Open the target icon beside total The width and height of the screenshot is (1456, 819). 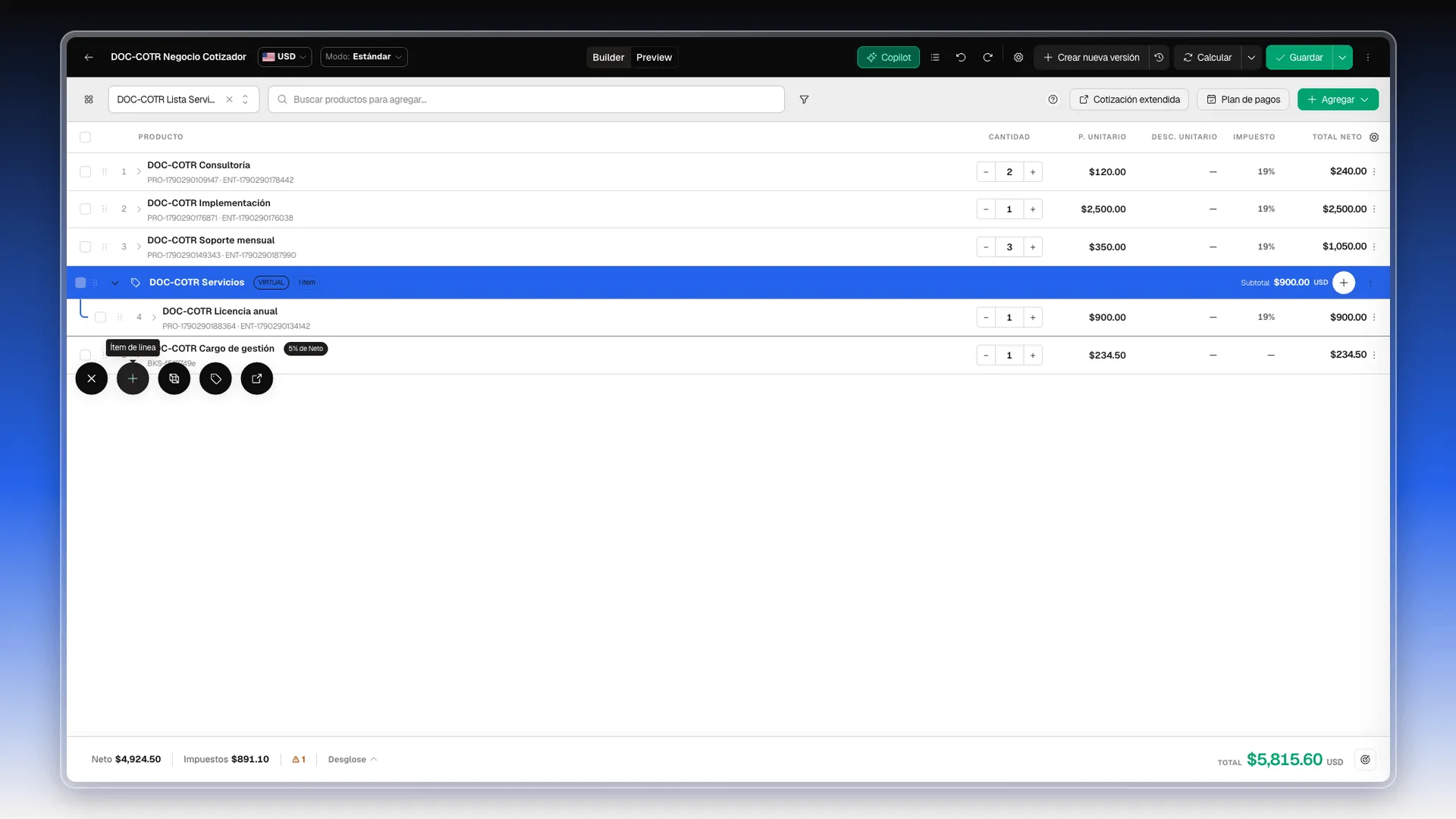[x=1365, y=759]
